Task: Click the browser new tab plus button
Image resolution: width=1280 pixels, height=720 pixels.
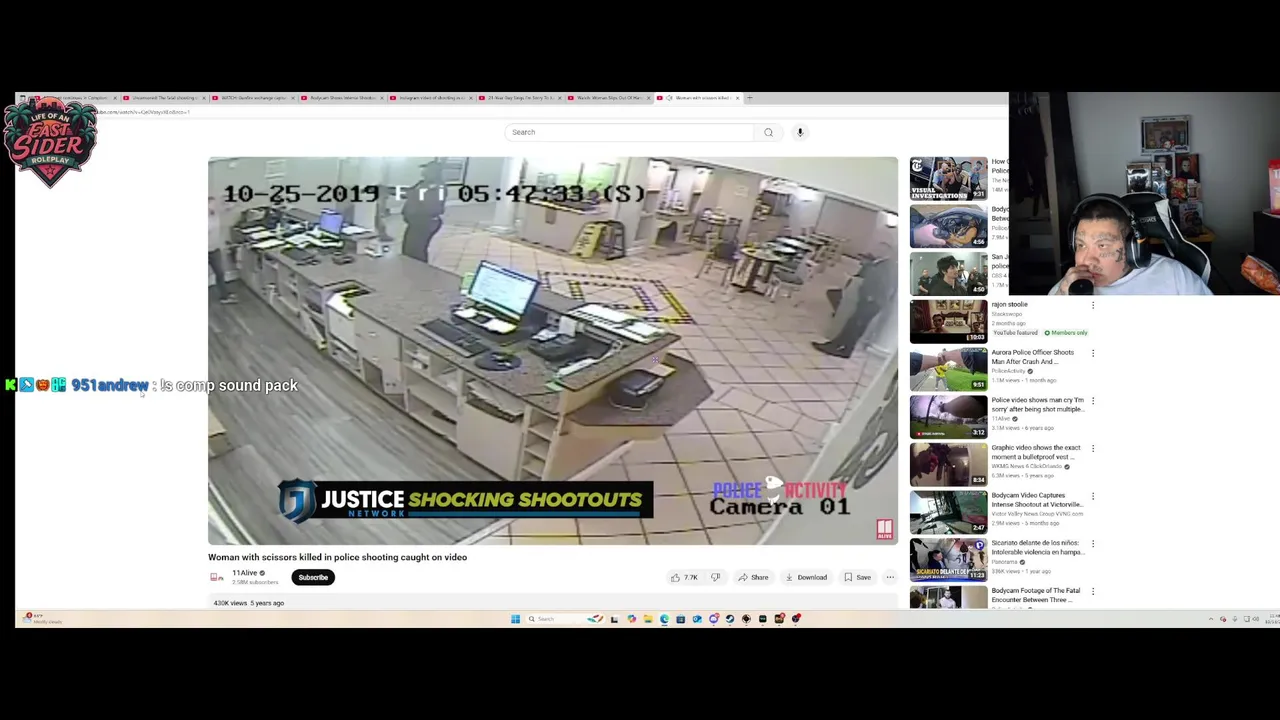Action: pos(750,98)
